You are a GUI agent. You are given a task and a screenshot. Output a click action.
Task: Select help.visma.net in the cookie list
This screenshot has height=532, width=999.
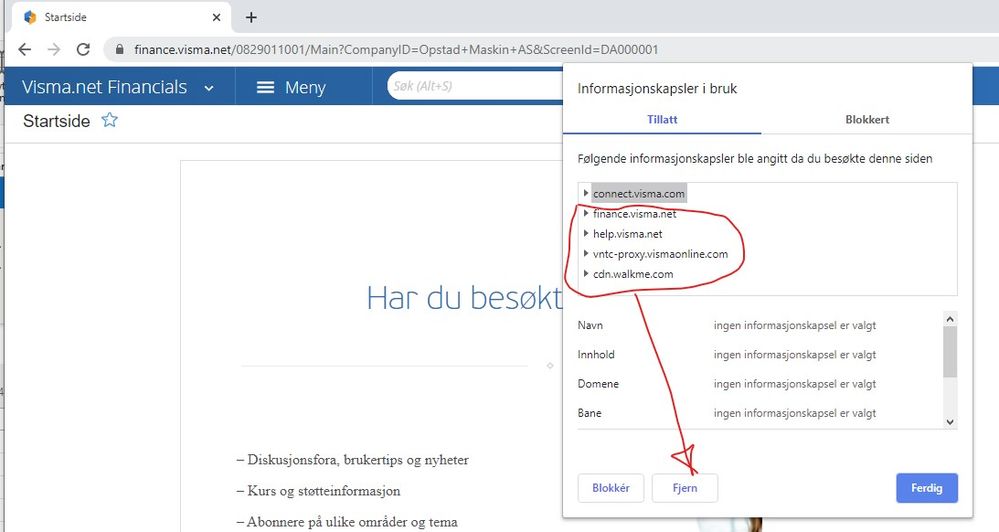(x=628, y=234)
